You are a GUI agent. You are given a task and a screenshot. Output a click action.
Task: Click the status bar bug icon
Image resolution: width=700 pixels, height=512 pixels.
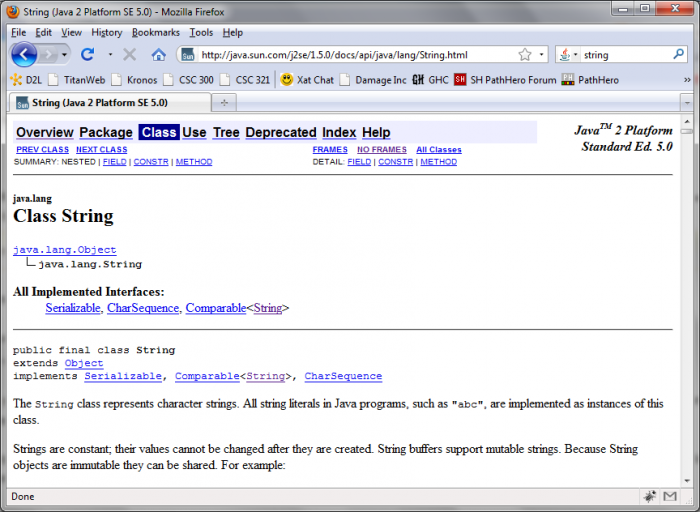(x=650, y=496)
